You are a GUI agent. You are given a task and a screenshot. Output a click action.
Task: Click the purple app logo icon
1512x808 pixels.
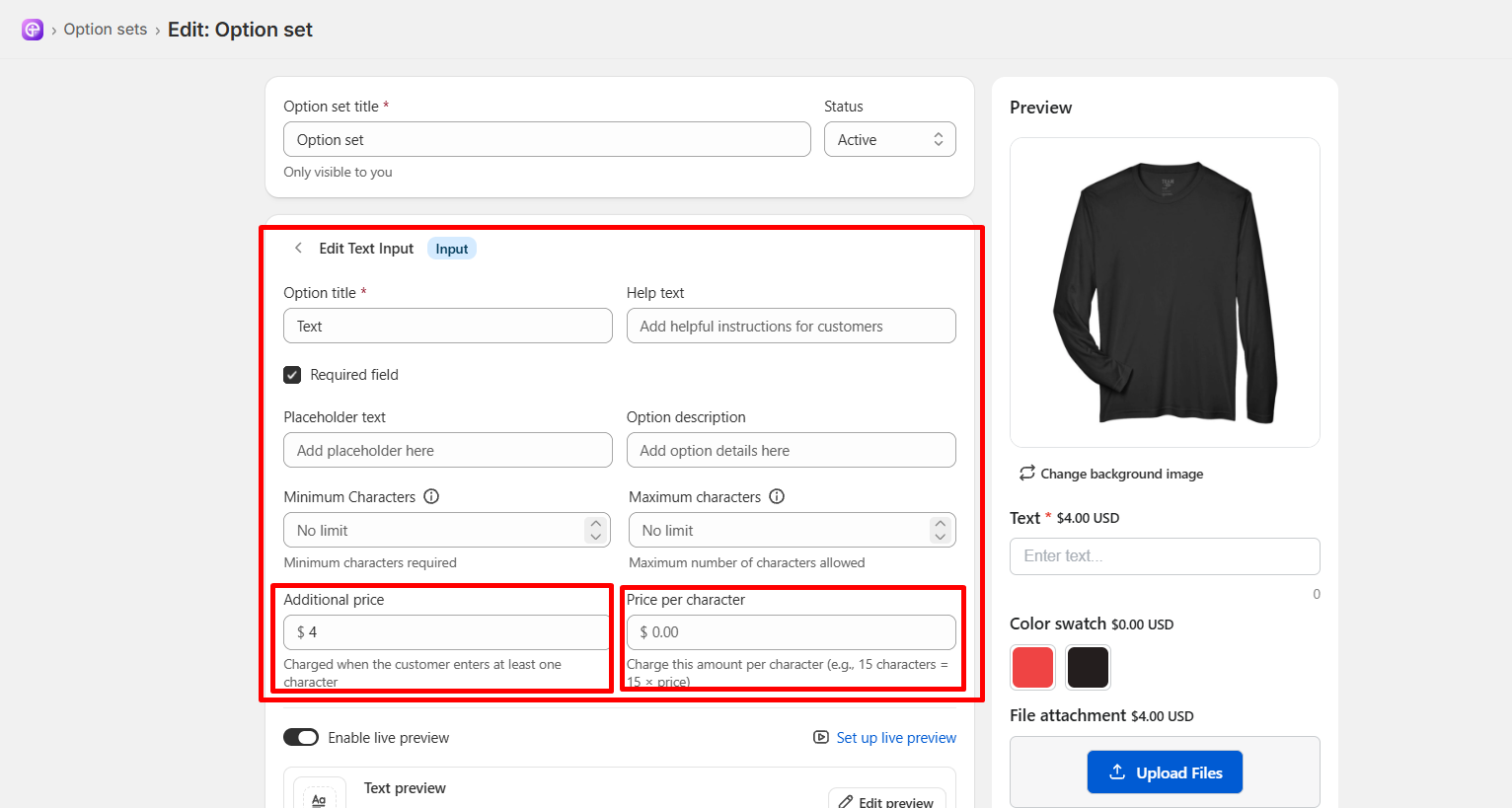(33, 30)
